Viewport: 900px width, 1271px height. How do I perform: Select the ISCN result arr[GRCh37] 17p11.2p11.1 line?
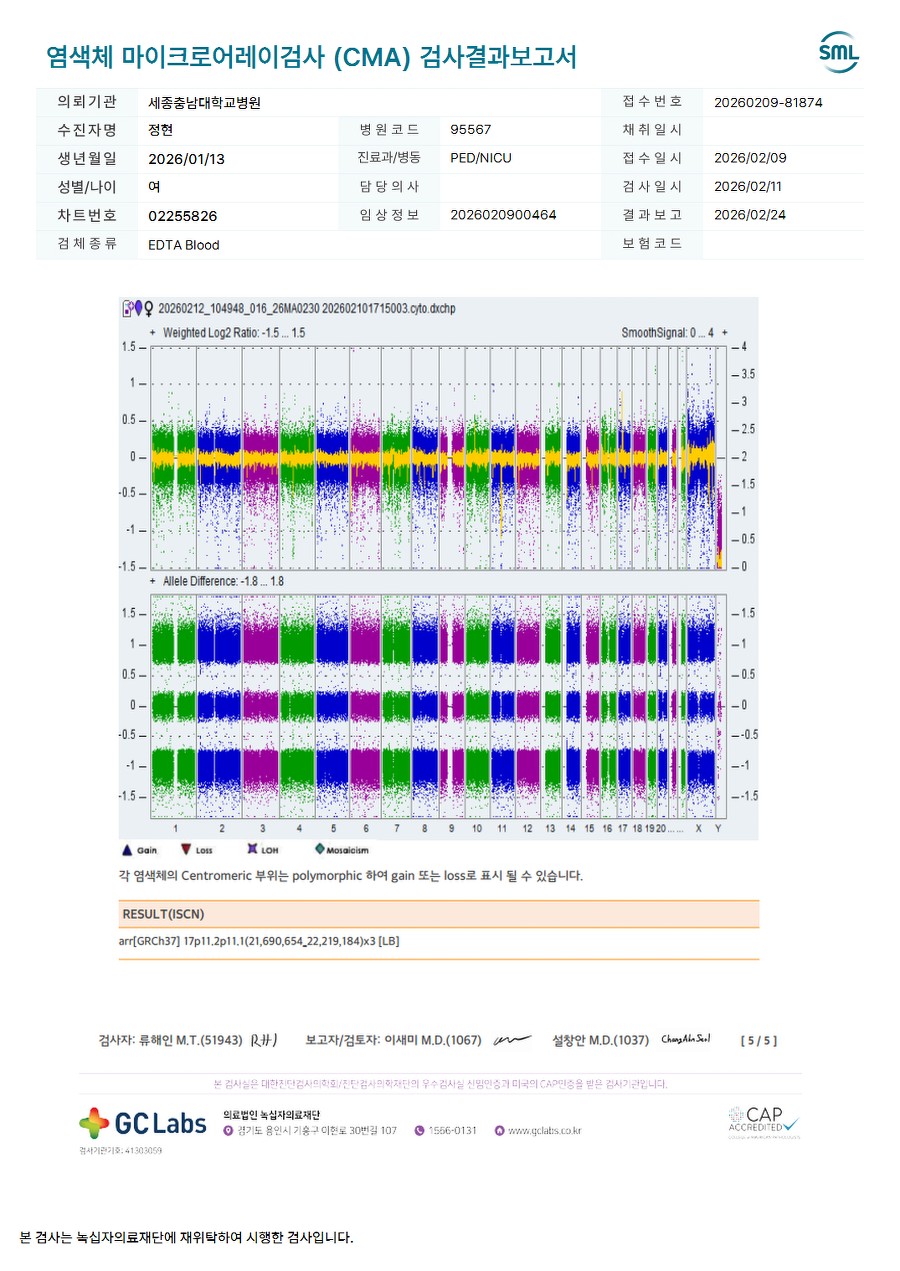259,942
